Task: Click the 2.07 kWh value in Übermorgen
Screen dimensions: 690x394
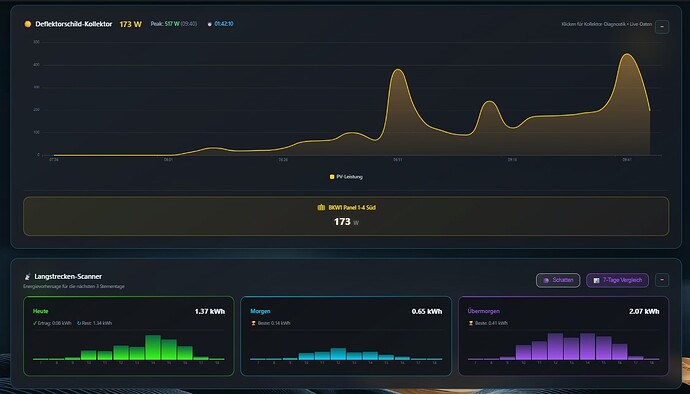Action: click(644, 311)
